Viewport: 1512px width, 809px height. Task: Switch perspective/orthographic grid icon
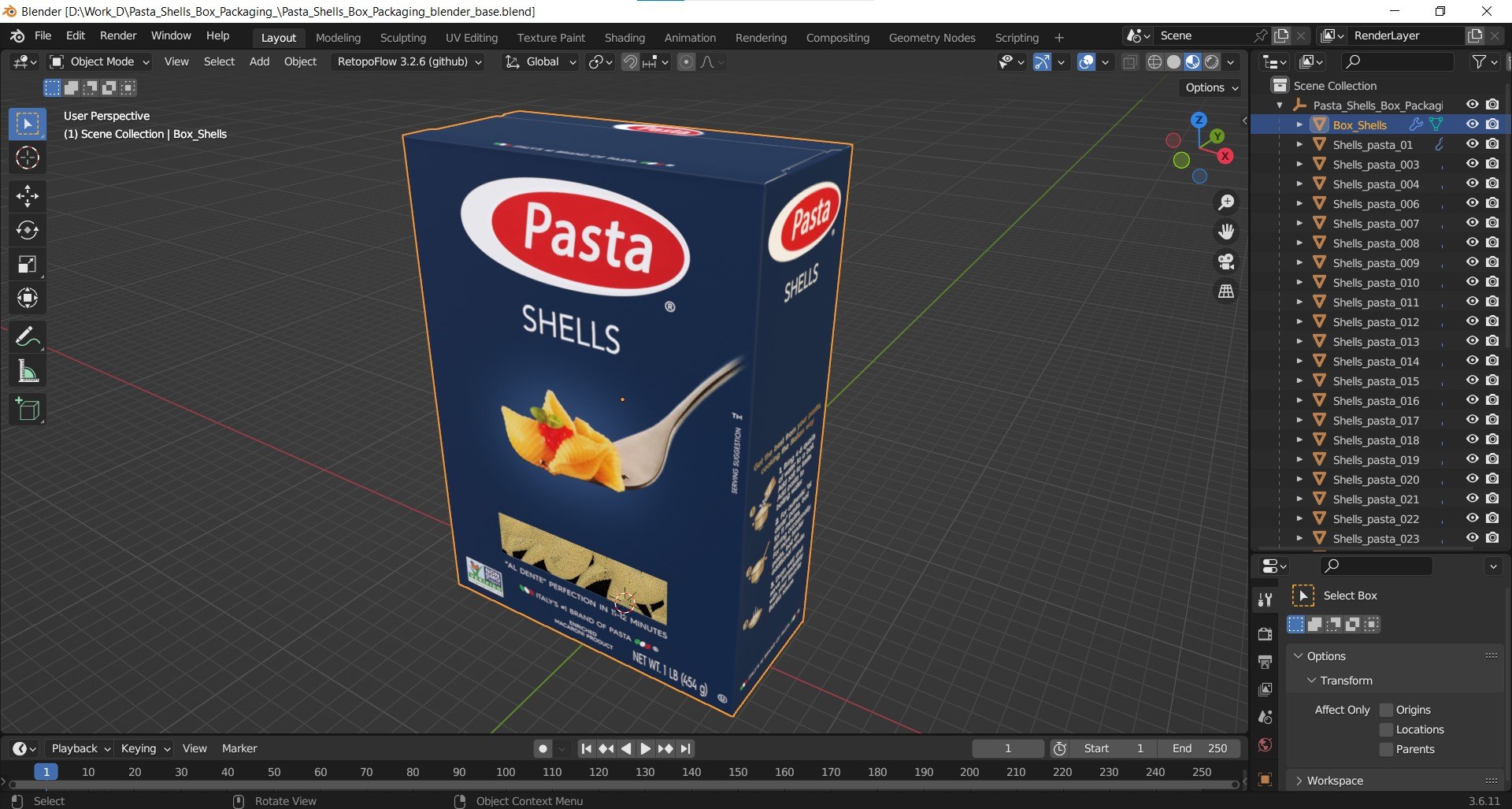coord(1226,291)
